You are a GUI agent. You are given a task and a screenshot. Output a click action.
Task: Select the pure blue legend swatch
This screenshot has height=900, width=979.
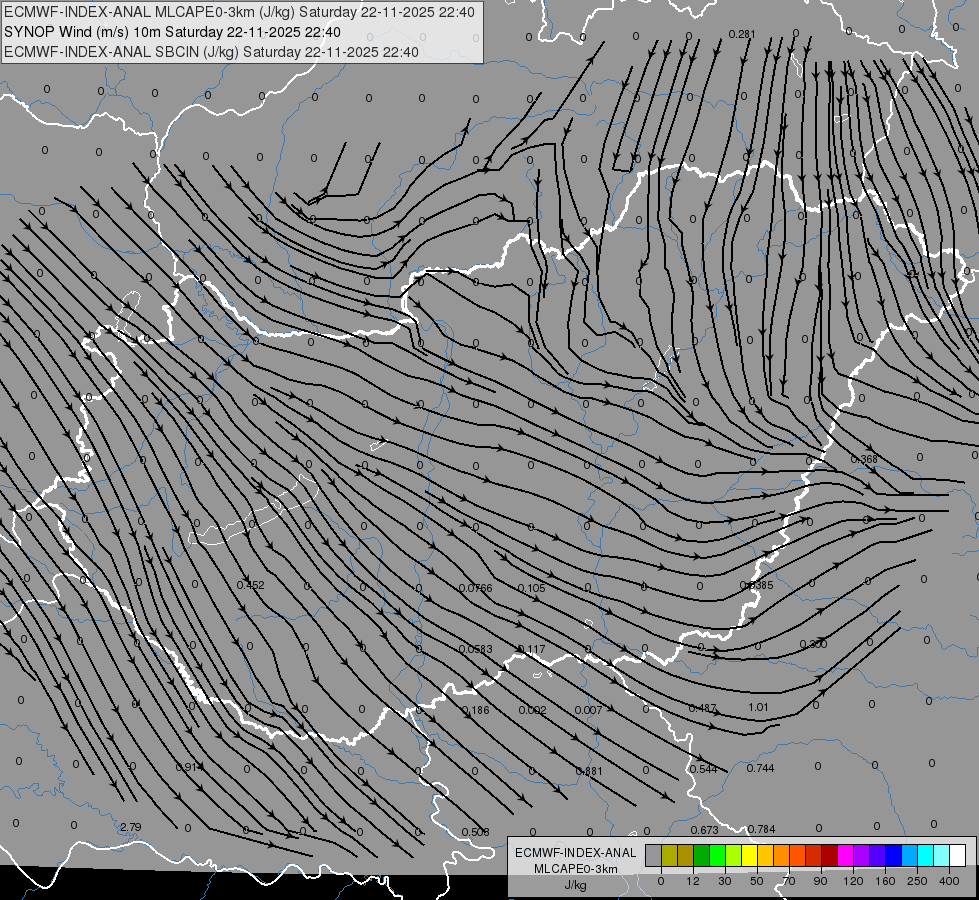[x=895, y=855]
